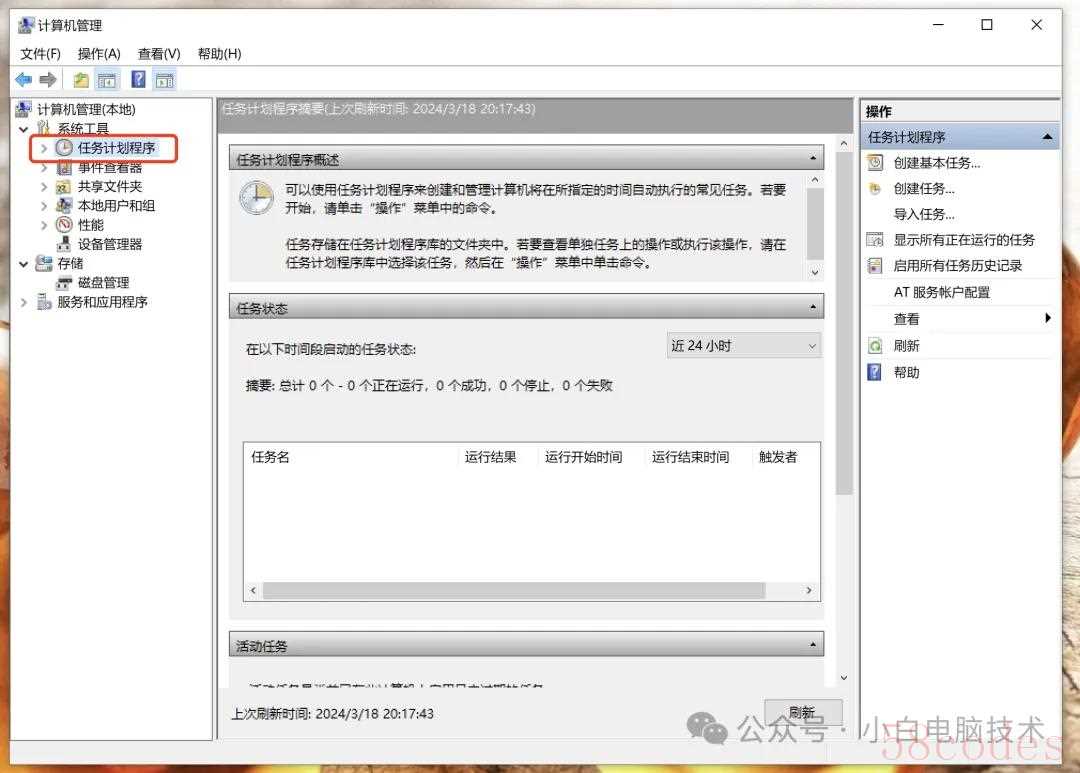This screenshot has height=773, width=1080.
Task: Click the 计算机管理(本地) root icon
Action: pos(24,109)
